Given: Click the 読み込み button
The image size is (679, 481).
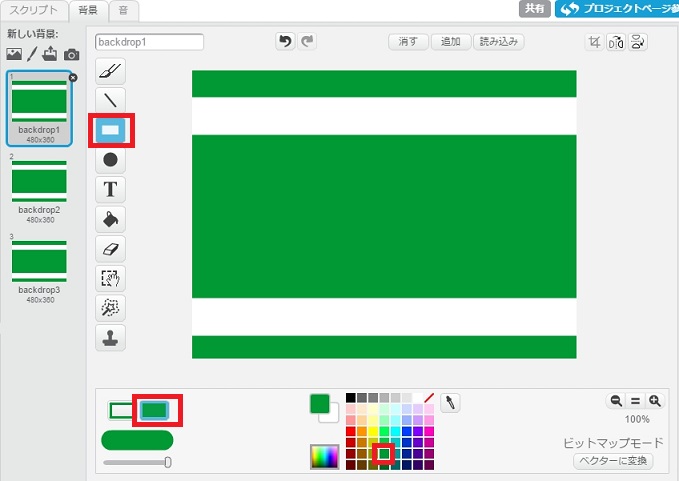Looking at the screenshot, I should tap(499, 42).
